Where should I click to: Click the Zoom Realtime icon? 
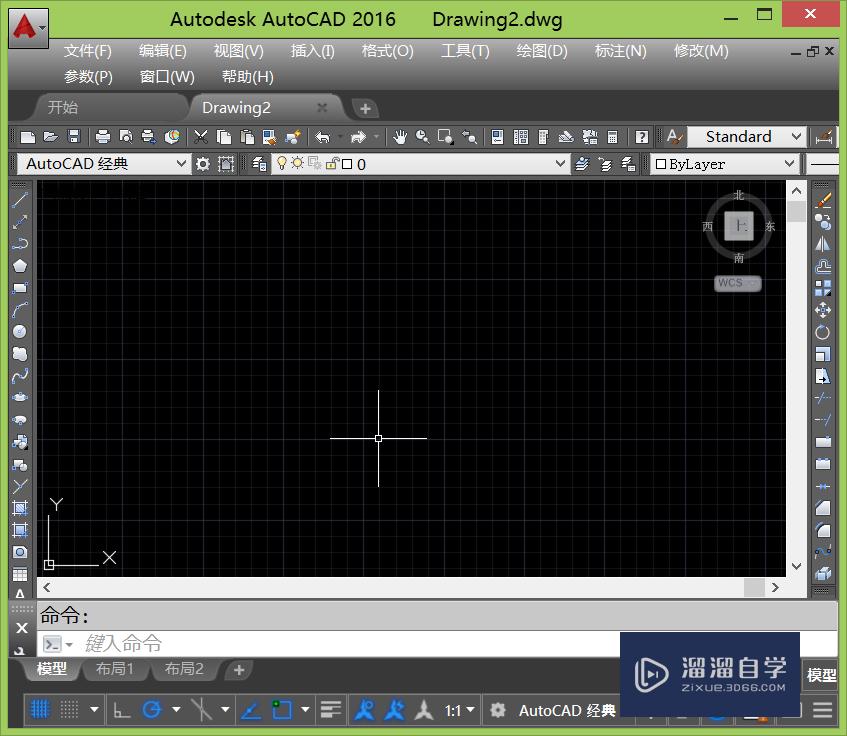[420, 137]
